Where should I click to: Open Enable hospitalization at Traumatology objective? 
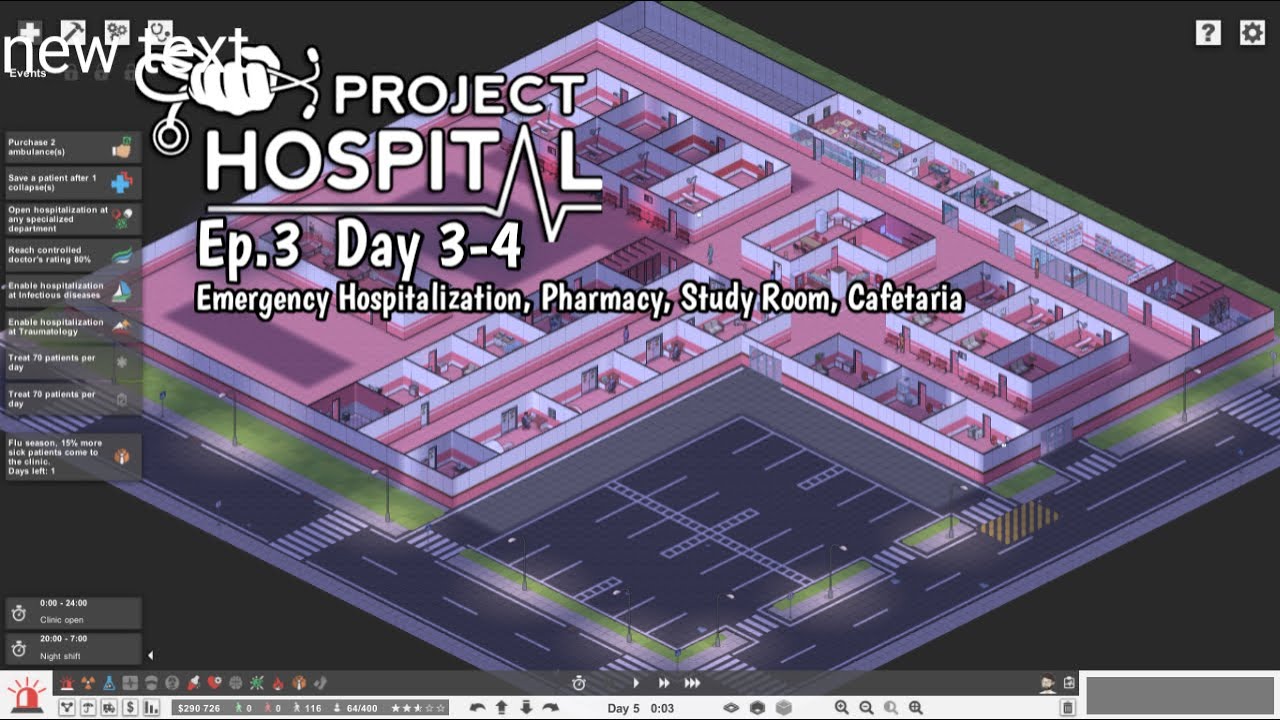(x=73, y=327)
